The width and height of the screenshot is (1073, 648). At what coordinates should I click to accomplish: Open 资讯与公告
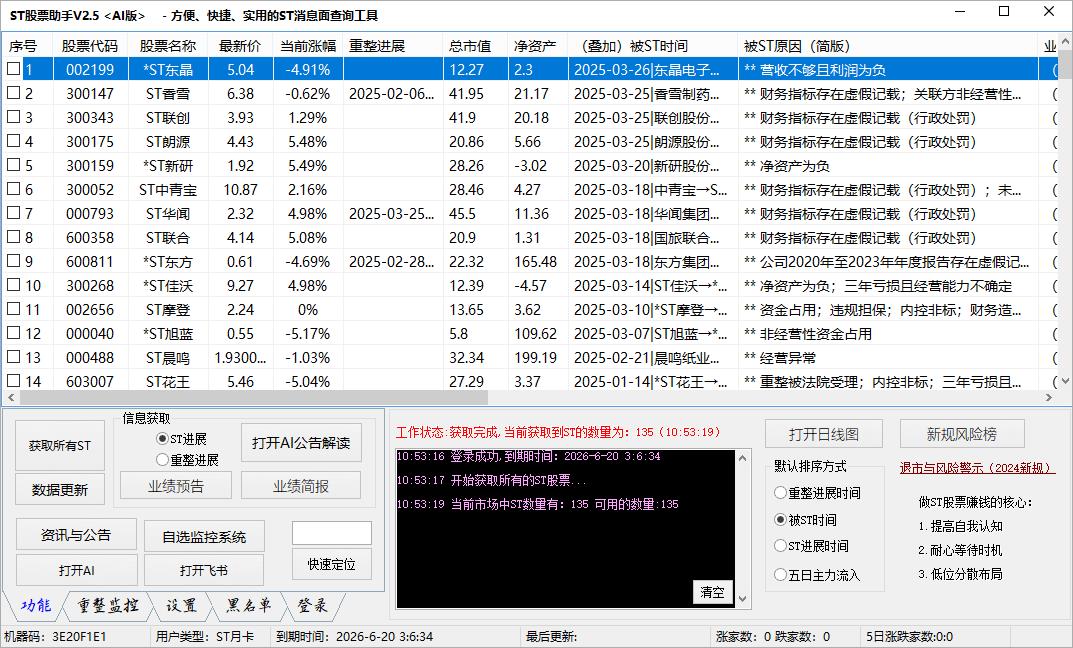(x=76, y=535)
